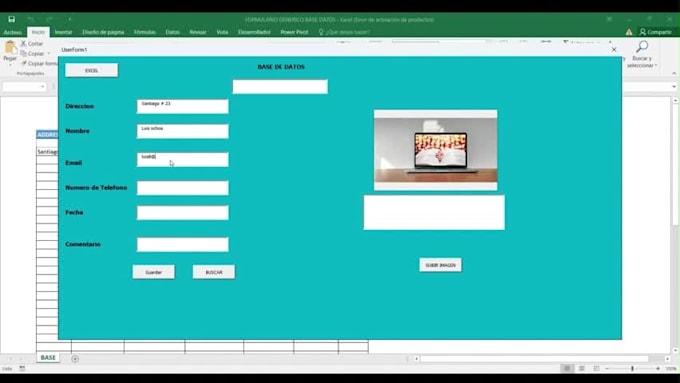Click the macro record icon in the status bar
The width and height of the screenshot is (680, 383).
22,368
